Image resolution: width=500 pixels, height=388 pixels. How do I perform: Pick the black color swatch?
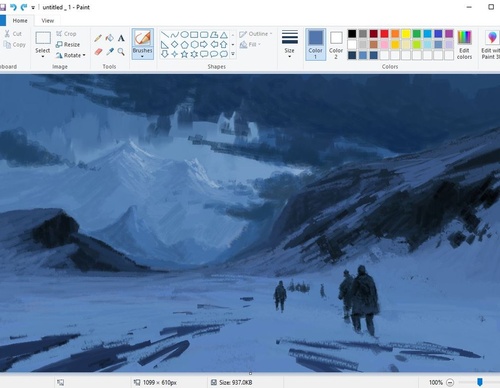point(352,33)
